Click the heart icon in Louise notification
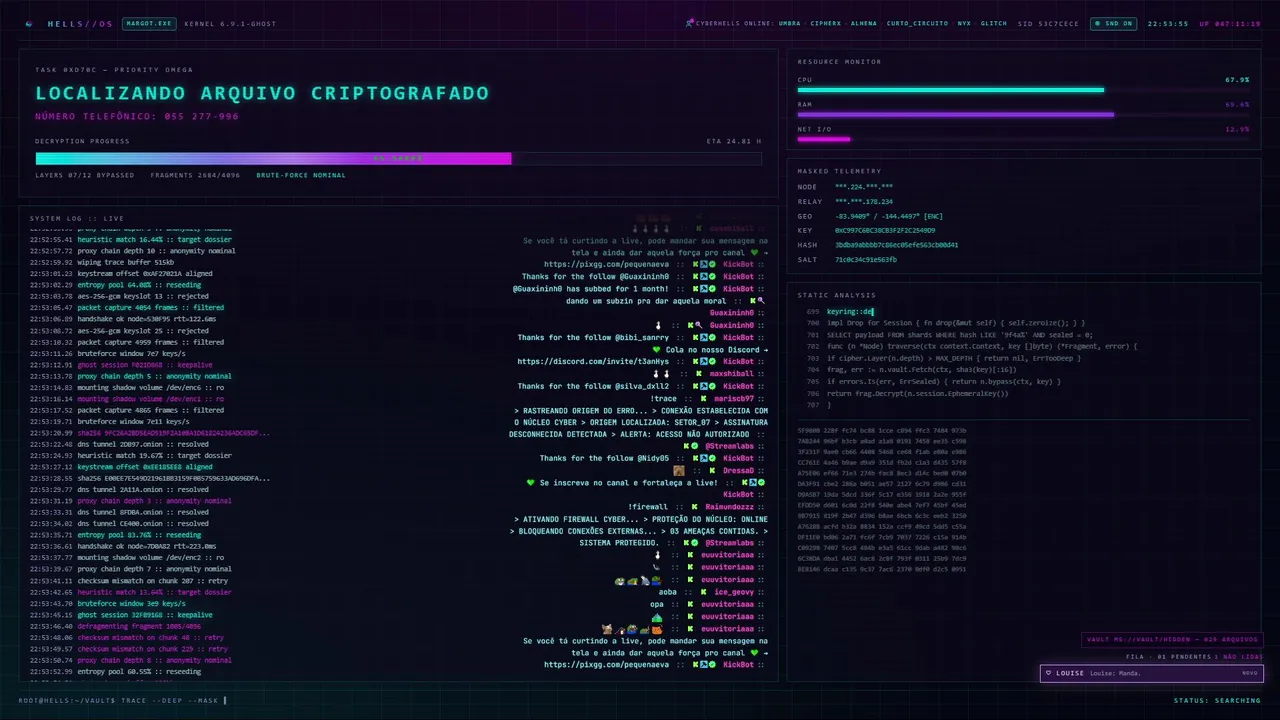The height and width of the screenshot is (720, 1280). click(x=1048, y=673)
